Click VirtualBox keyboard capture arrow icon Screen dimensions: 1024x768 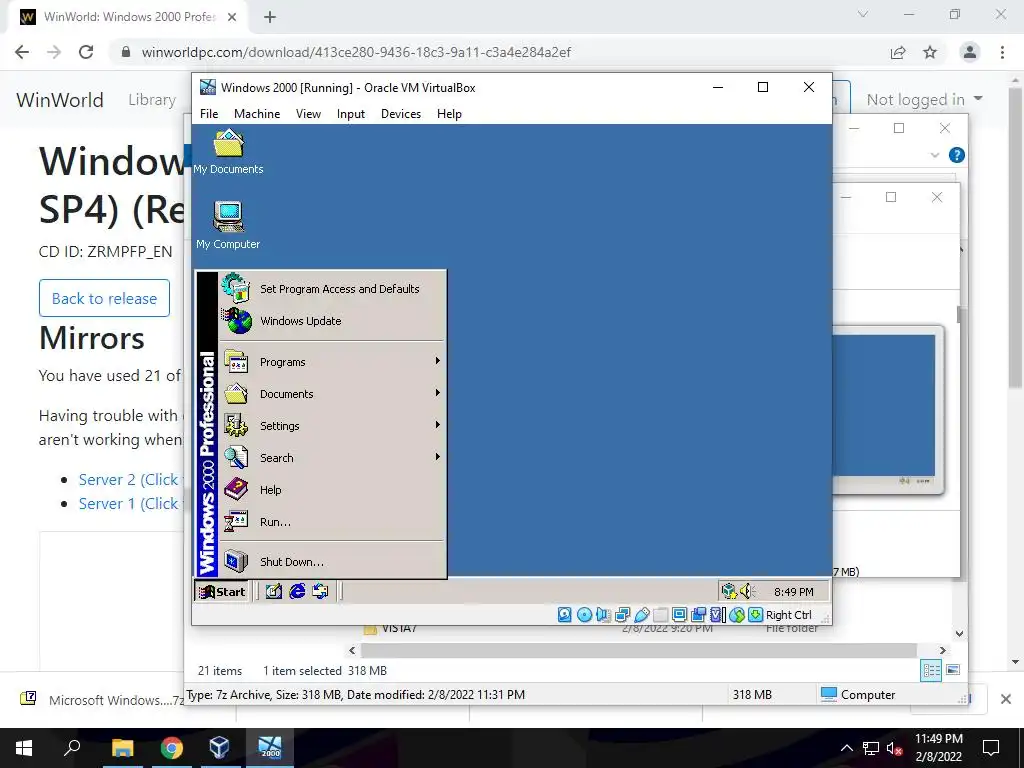(756, 615)
